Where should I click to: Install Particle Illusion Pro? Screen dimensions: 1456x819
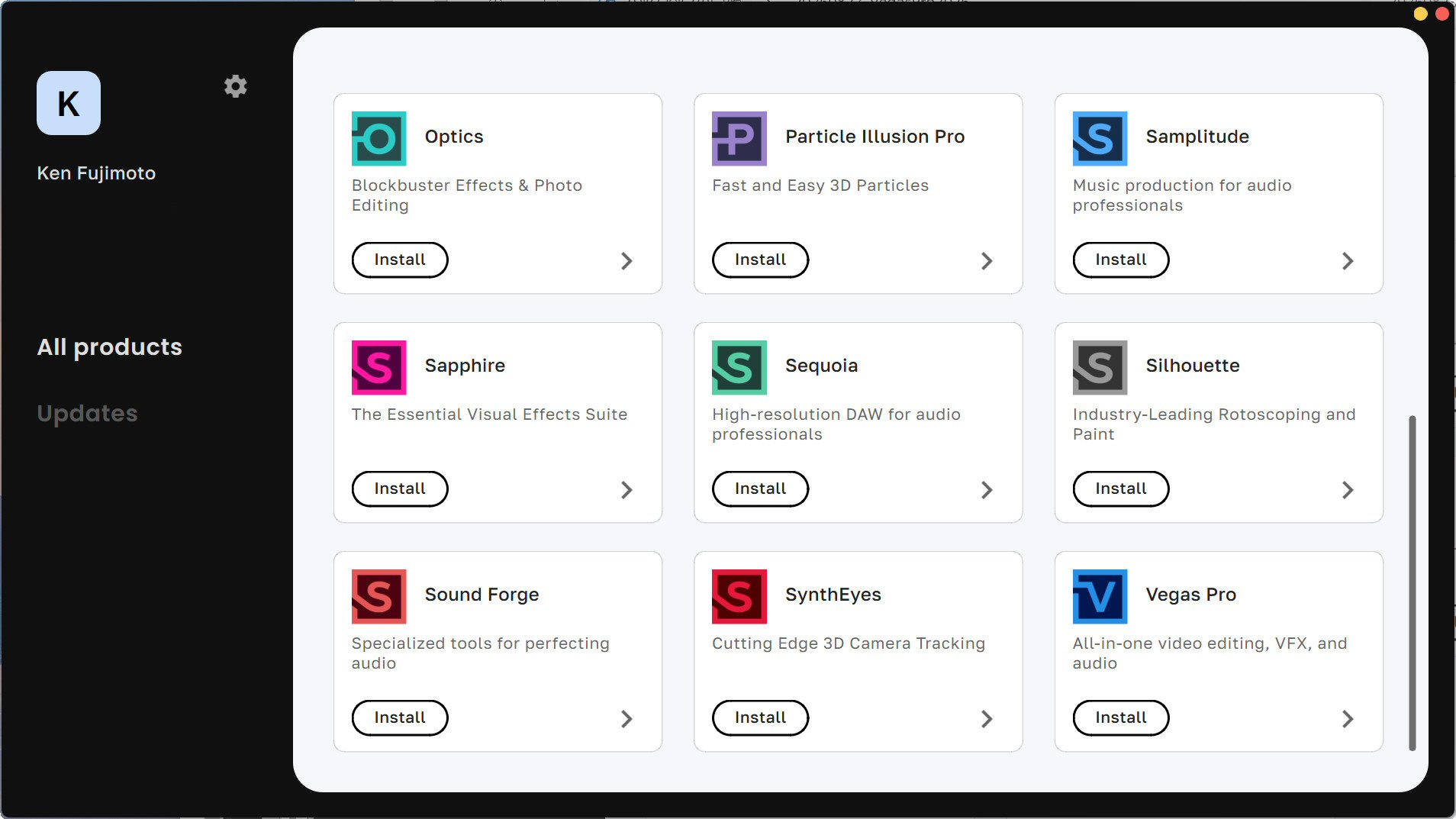[x=761, y=260]
